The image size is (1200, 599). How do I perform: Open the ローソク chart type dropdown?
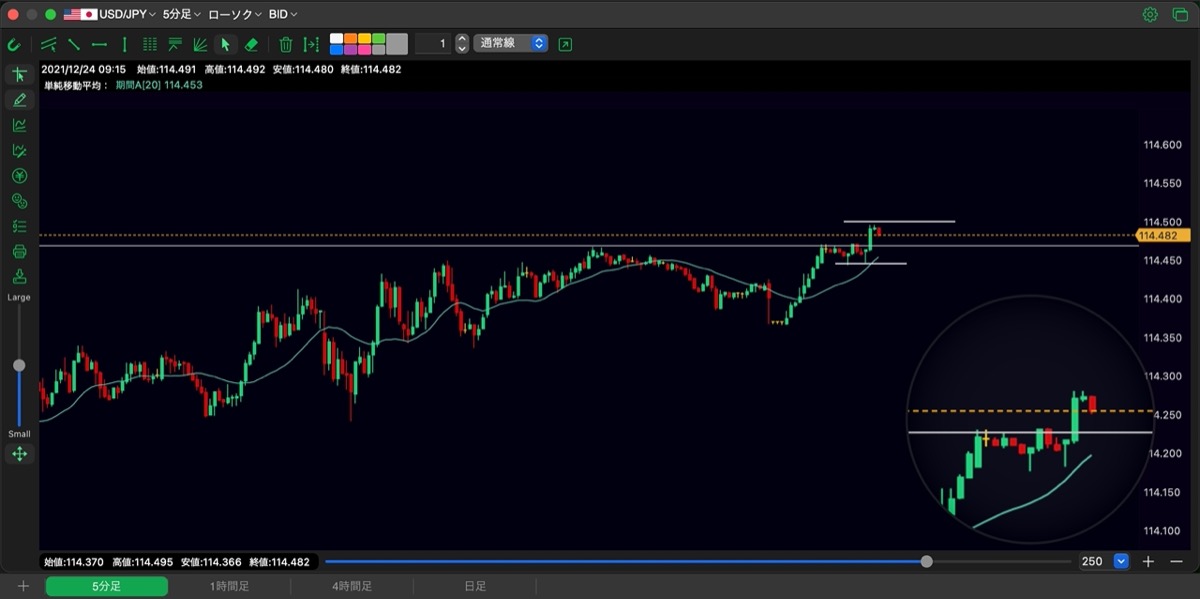(x=235, y=14)
